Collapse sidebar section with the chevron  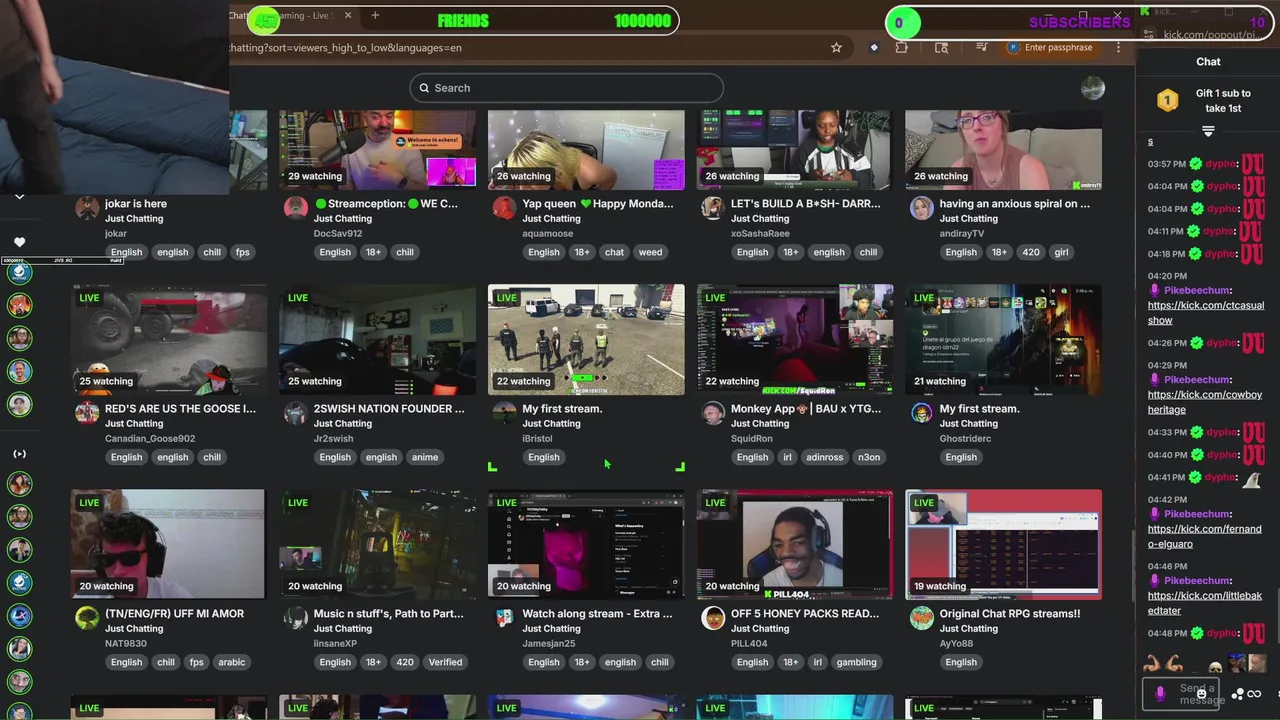tap(19, 197)
